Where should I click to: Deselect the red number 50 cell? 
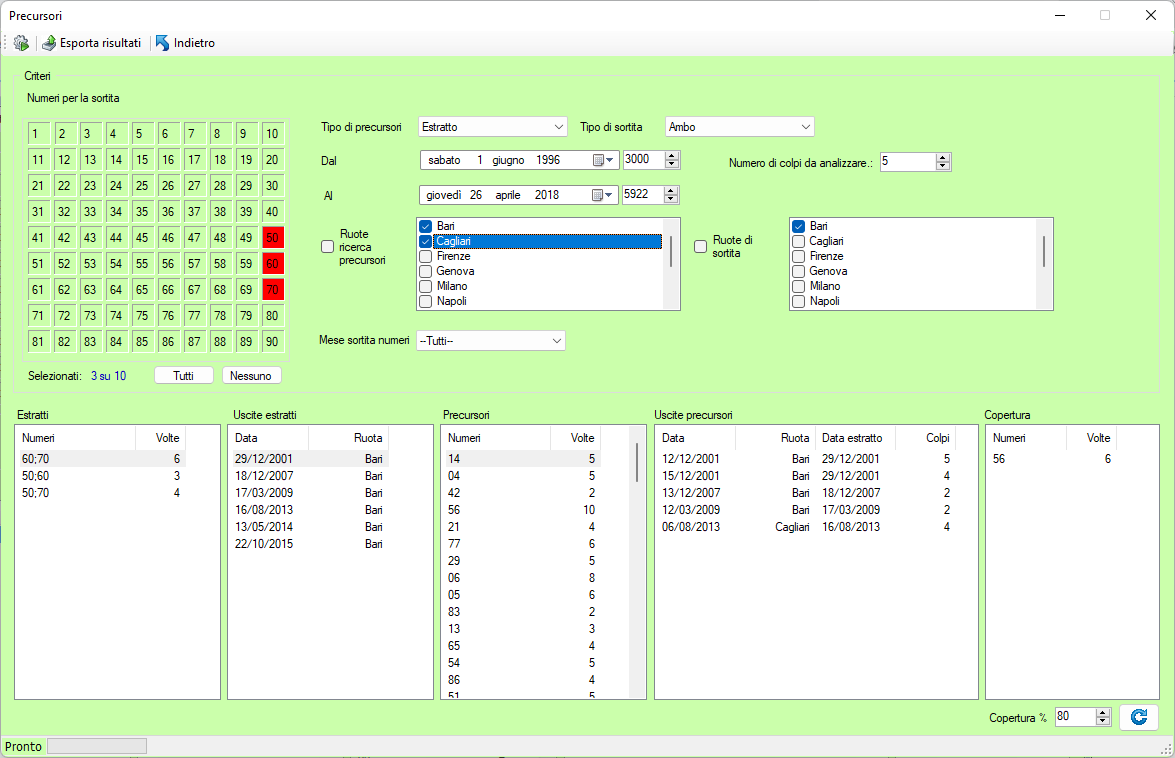tap(273, 238)
